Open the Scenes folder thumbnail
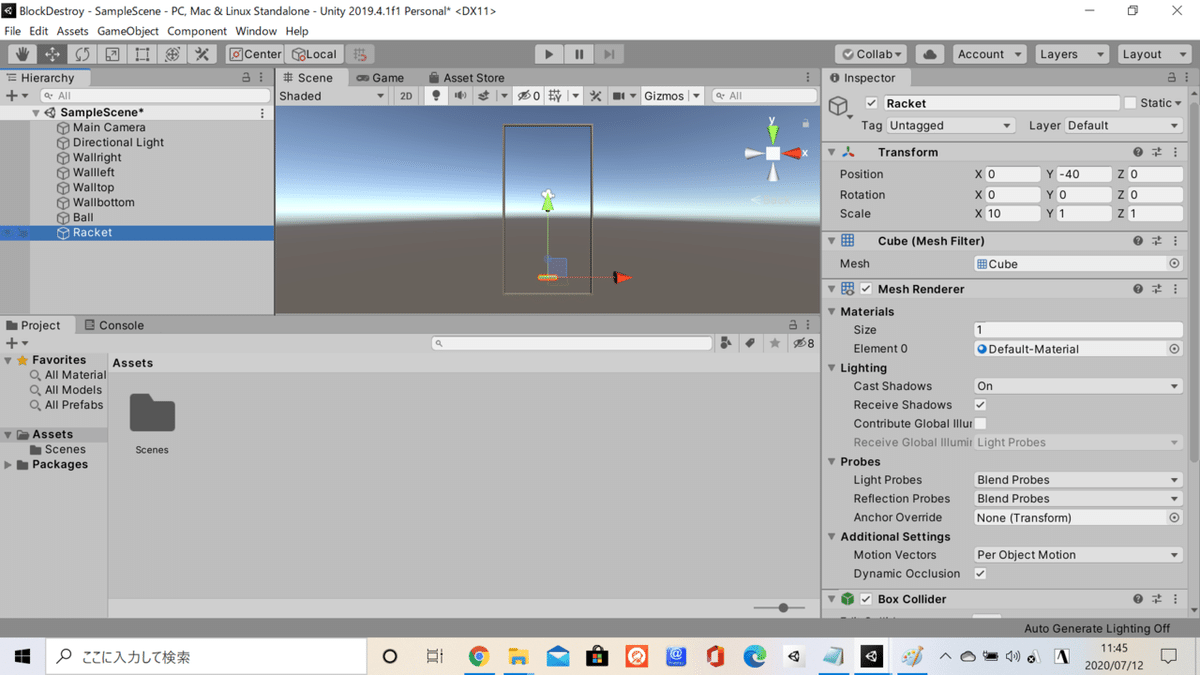 coord(152,414)
